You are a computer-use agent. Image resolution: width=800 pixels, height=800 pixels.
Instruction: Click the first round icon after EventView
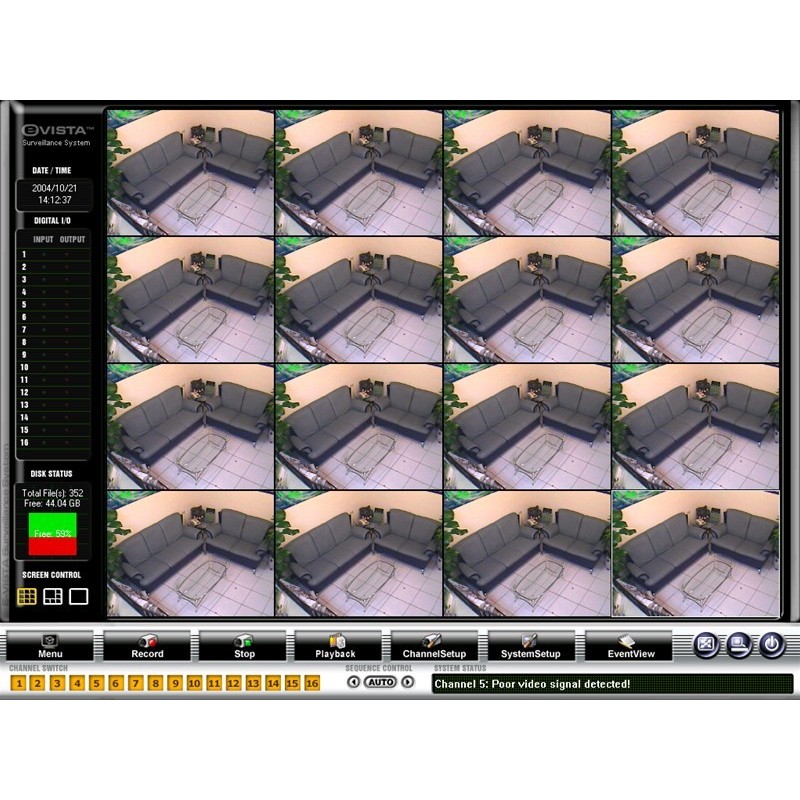[x=707, y=645]
